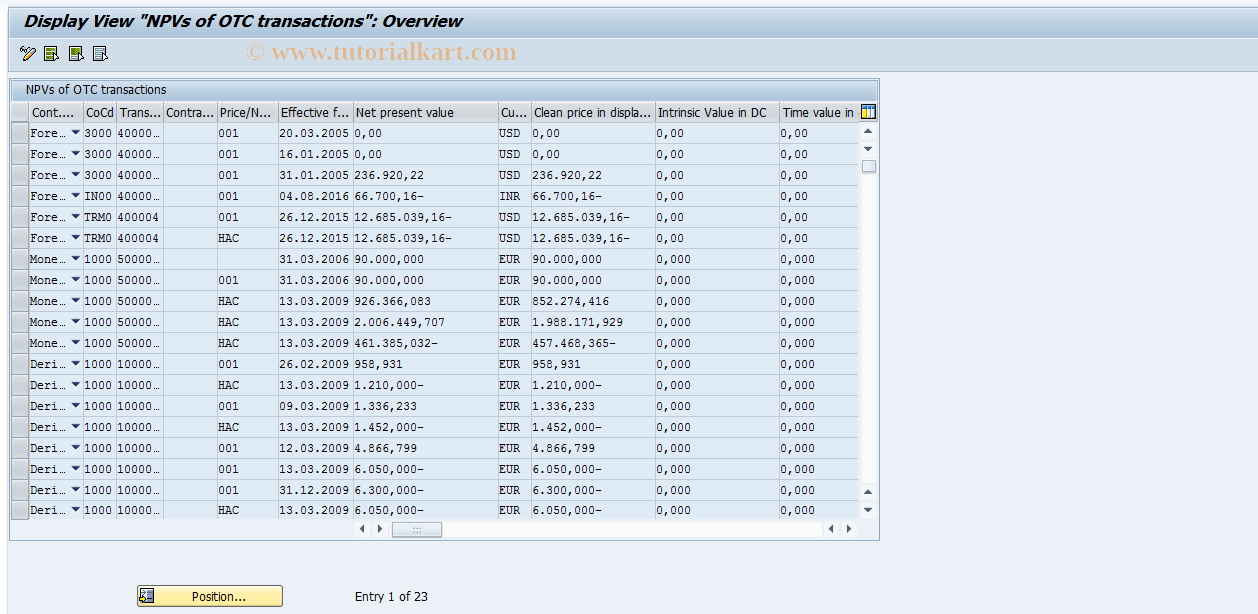This screenshot has width=1258, height=614.
Task: Toggle Display/Change mode pencil icon
Action: coord(27,54)
